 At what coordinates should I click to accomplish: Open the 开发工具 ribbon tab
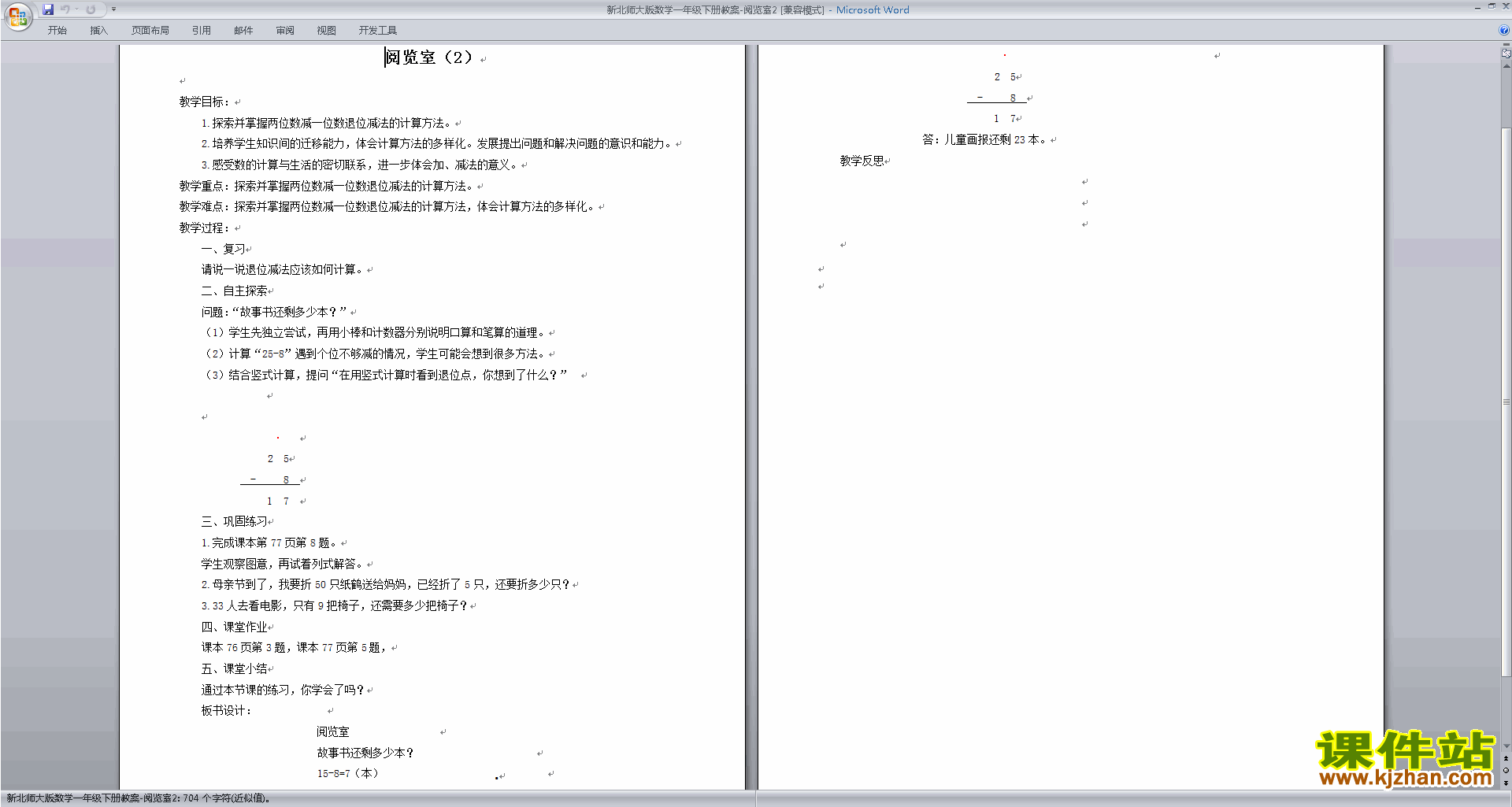378,31
